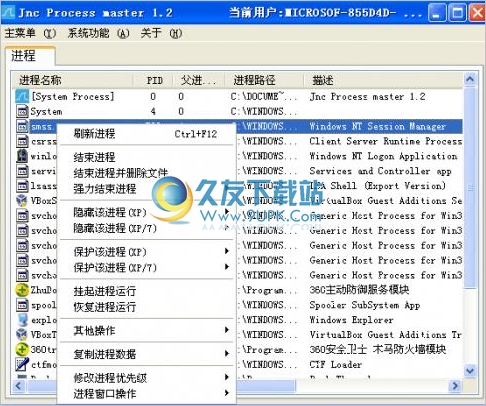Viewport: 486px width, 406px height.
Task: Click the [System Process] row icon
Action: (22, 96)
